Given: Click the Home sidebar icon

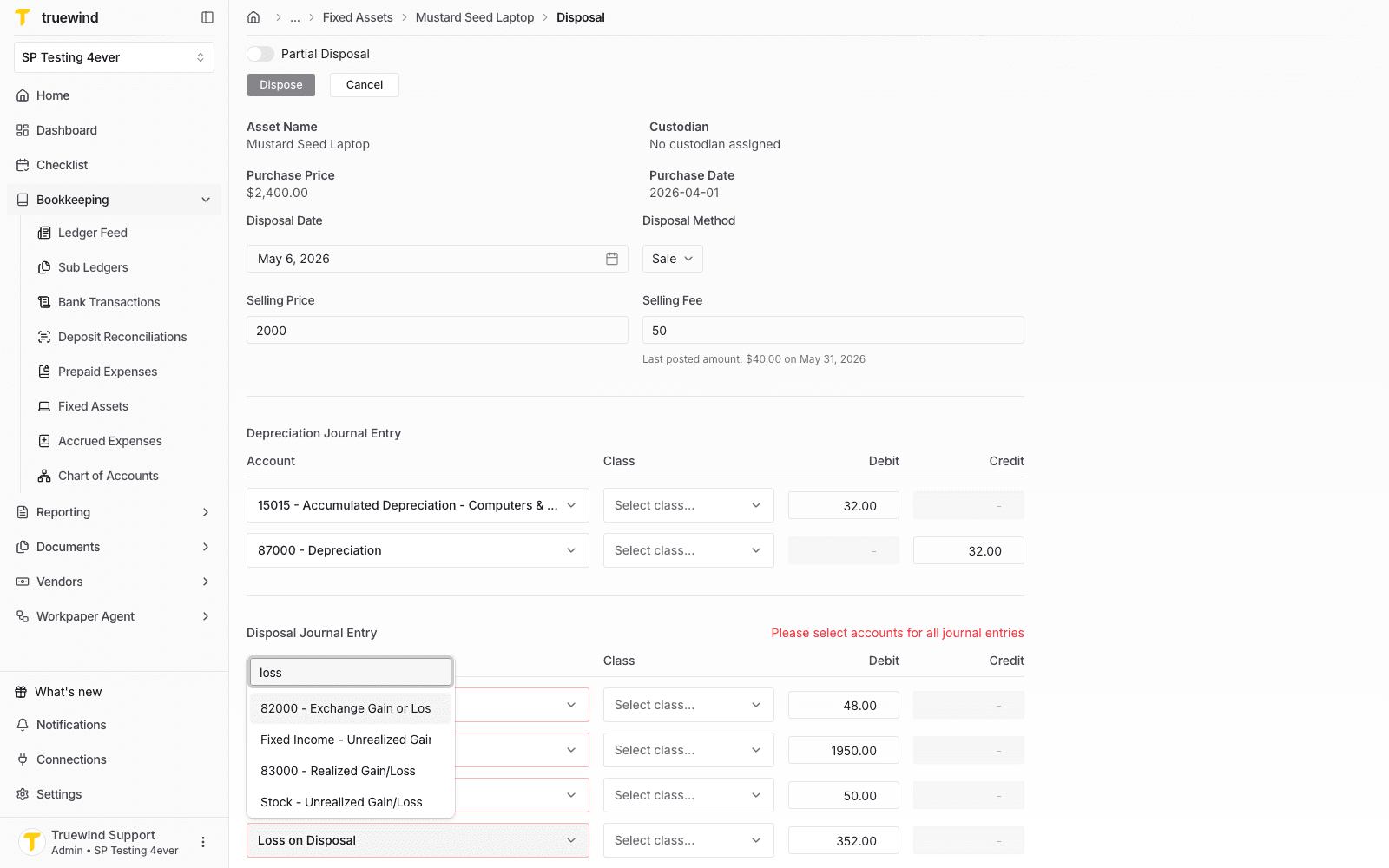Looking at the screenshot, I should coord(23,95).
